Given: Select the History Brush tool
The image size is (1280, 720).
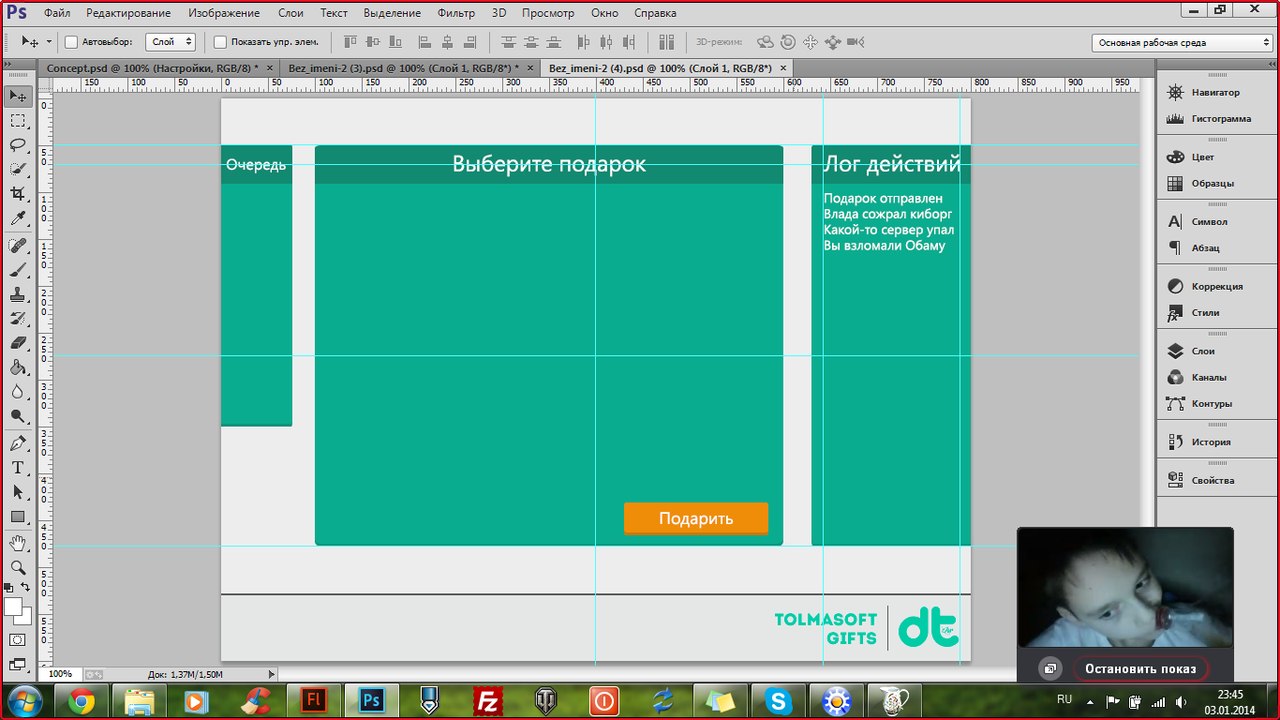Looking at the screenshot, I should [x=18, y=319].
